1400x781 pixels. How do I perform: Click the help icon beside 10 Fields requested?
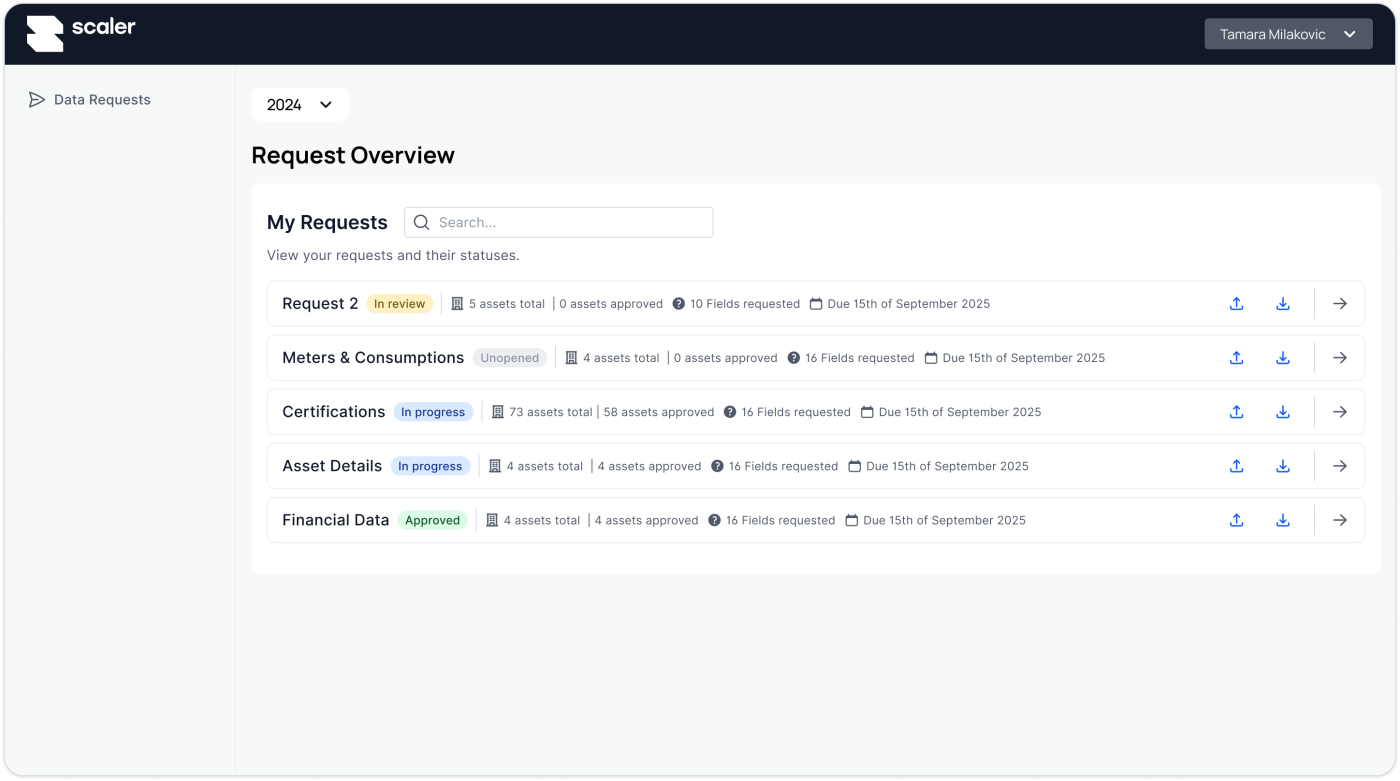(x=679, y=304)
